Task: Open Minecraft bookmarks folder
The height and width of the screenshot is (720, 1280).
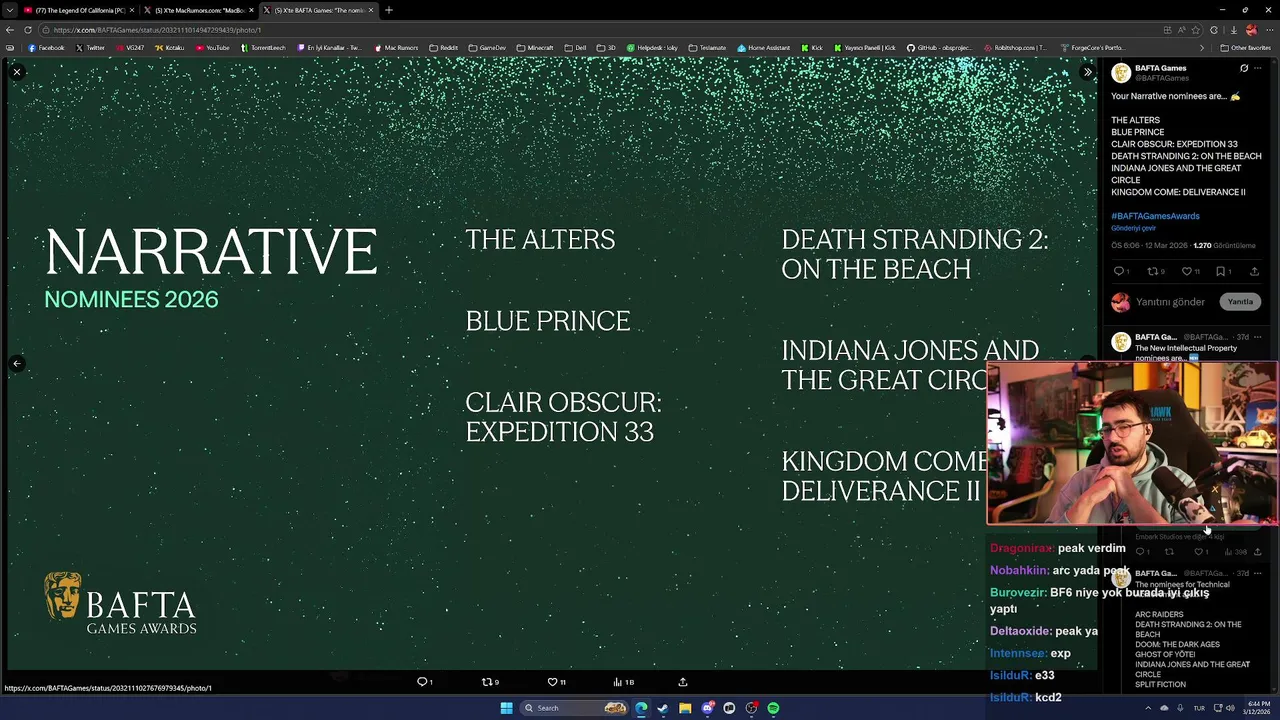Action: coord(535,48)
